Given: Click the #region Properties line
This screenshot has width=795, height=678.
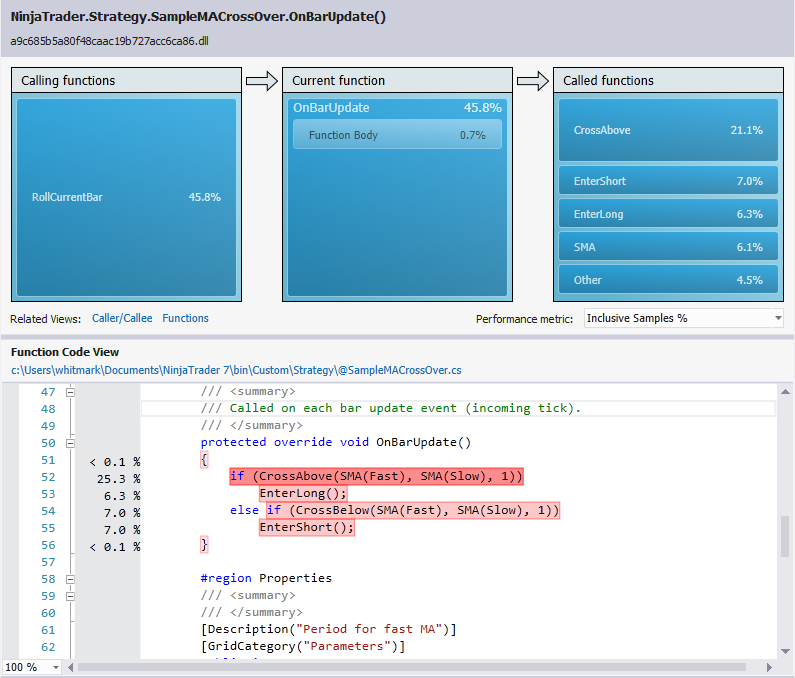Looking at the screenshot, I should coord(266,578).
